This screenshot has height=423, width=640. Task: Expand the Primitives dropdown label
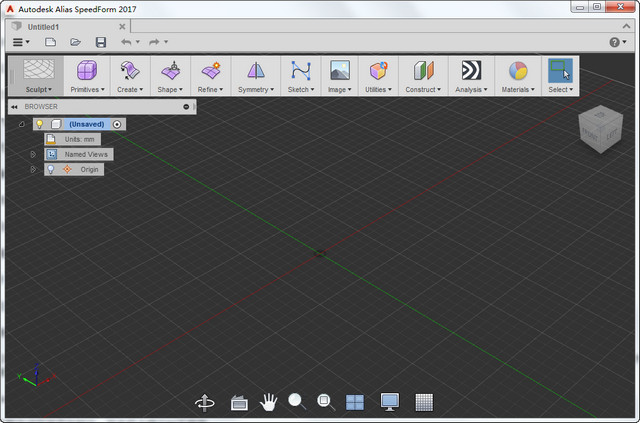click(87, 89)
